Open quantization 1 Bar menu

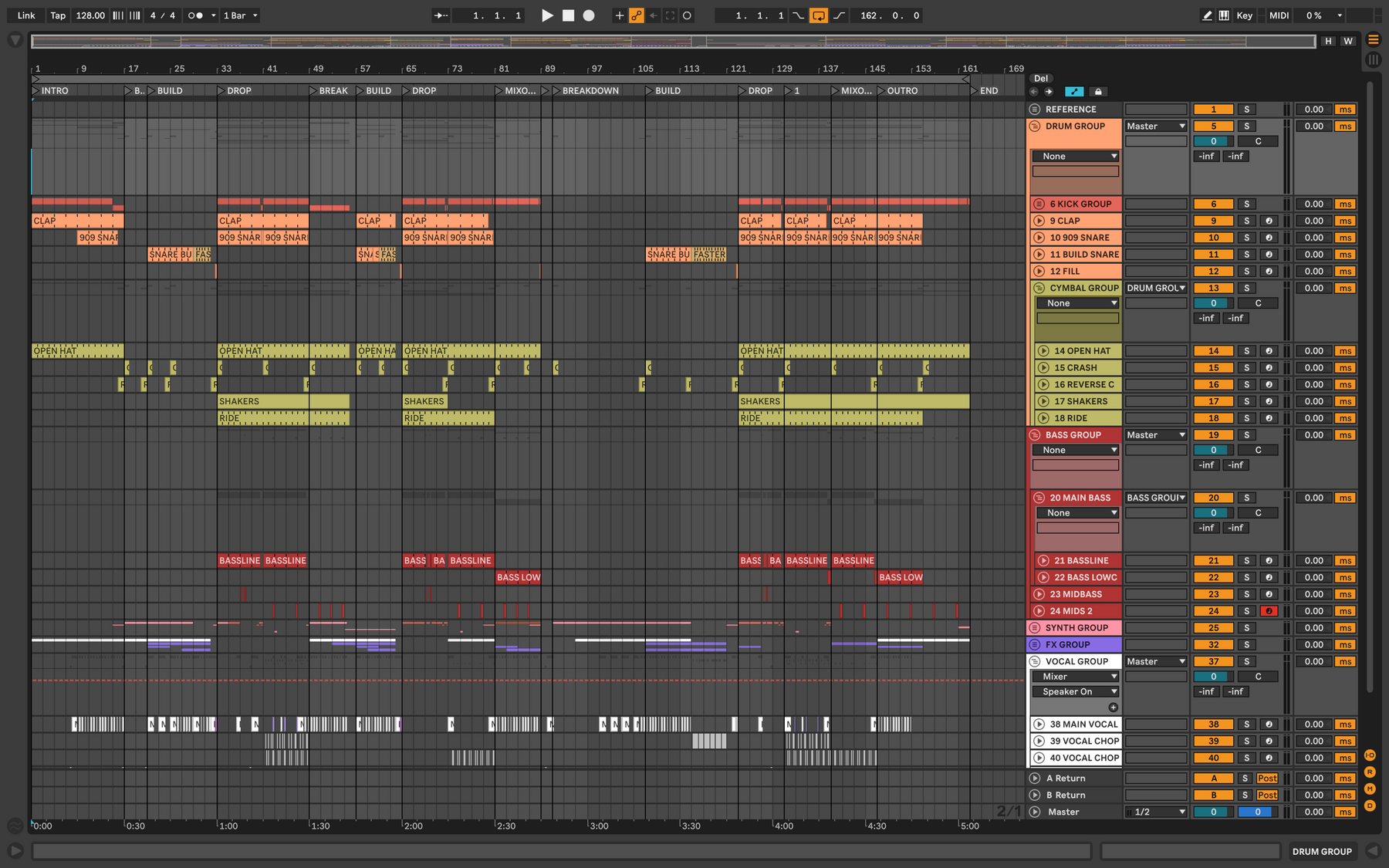pyautogui.click(x=240, y=15)
